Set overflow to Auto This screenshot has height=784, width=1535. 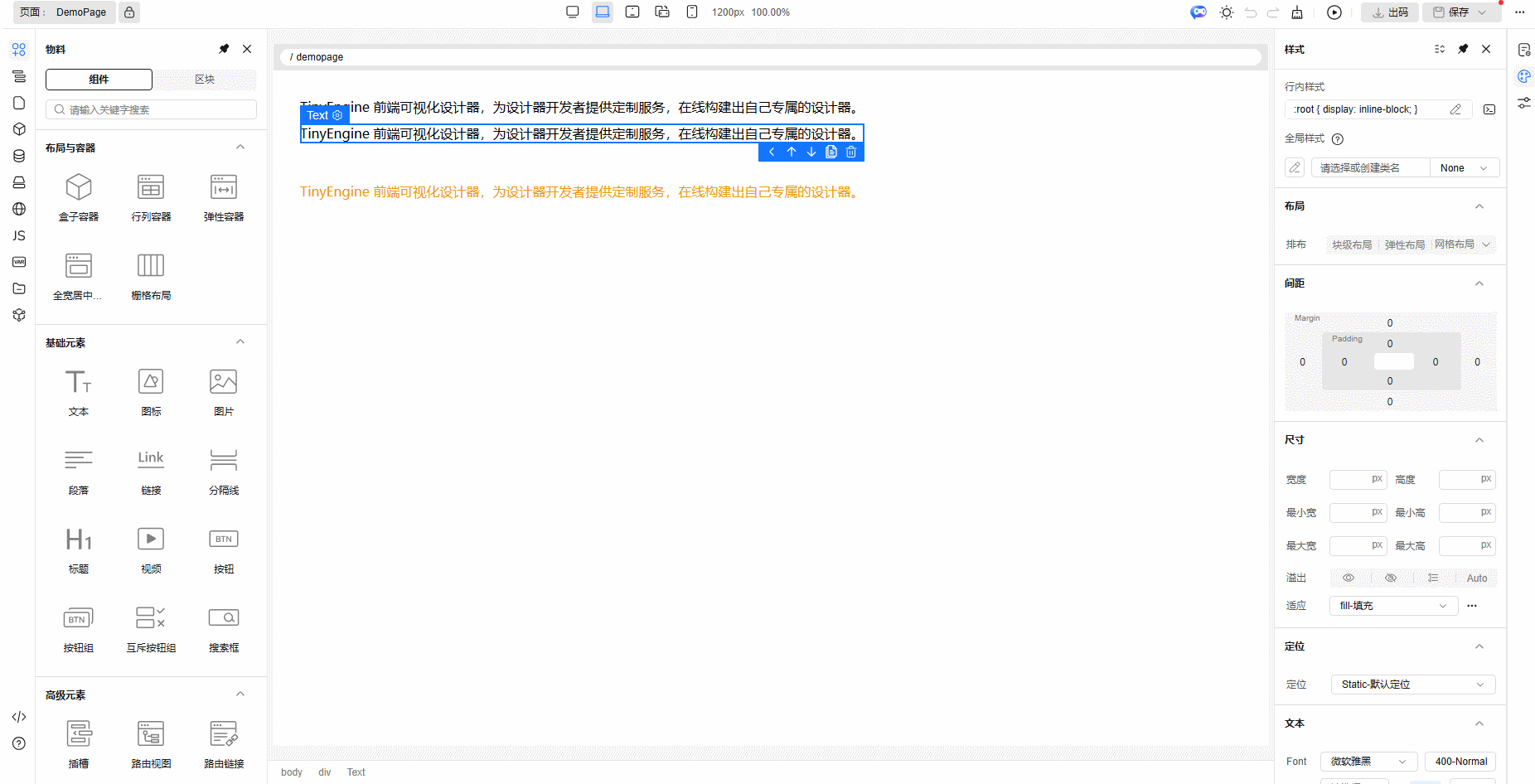point(1477,578)
